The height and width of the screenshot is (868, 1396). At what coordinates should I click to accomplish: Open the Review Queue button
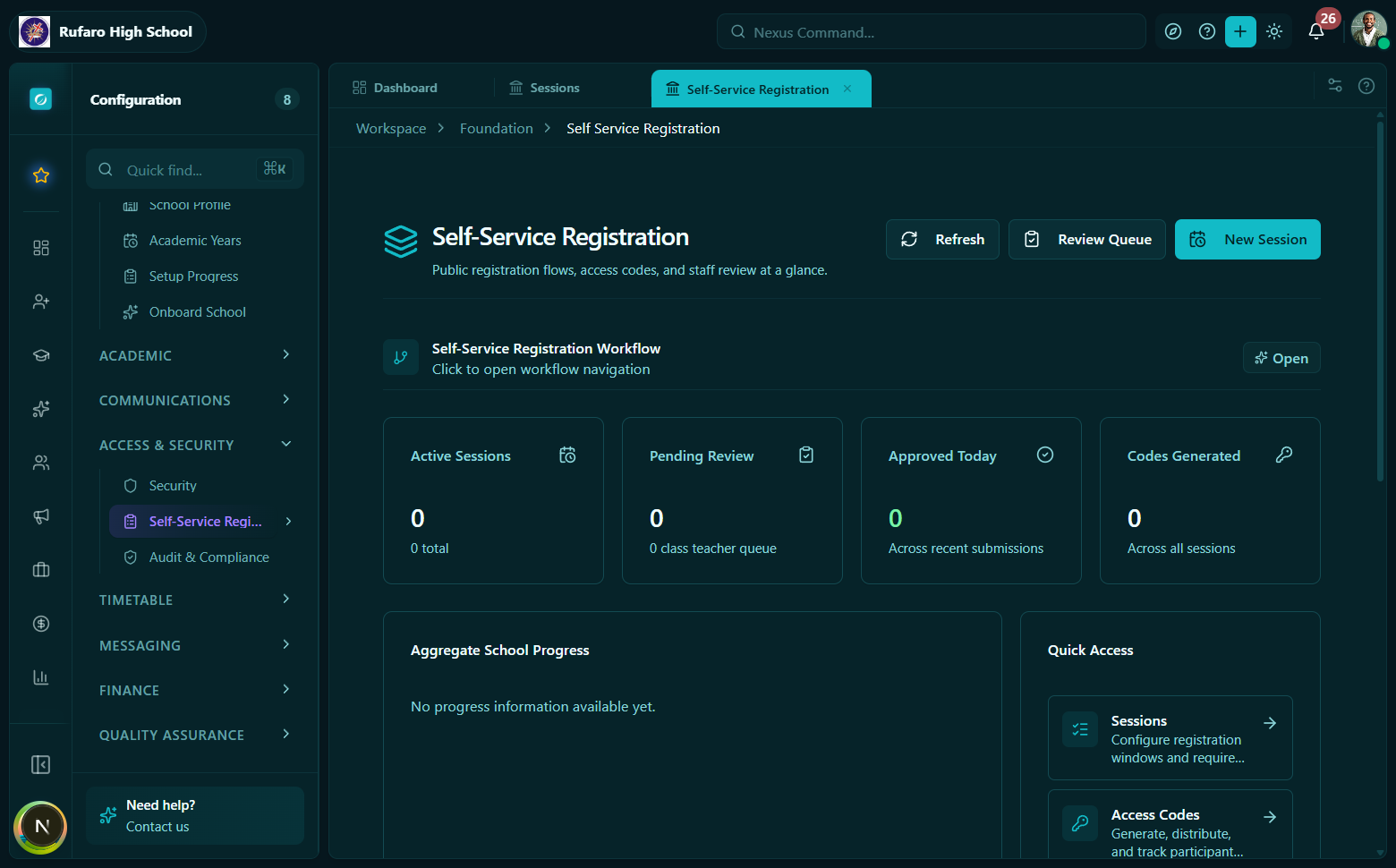(1087, 239)
